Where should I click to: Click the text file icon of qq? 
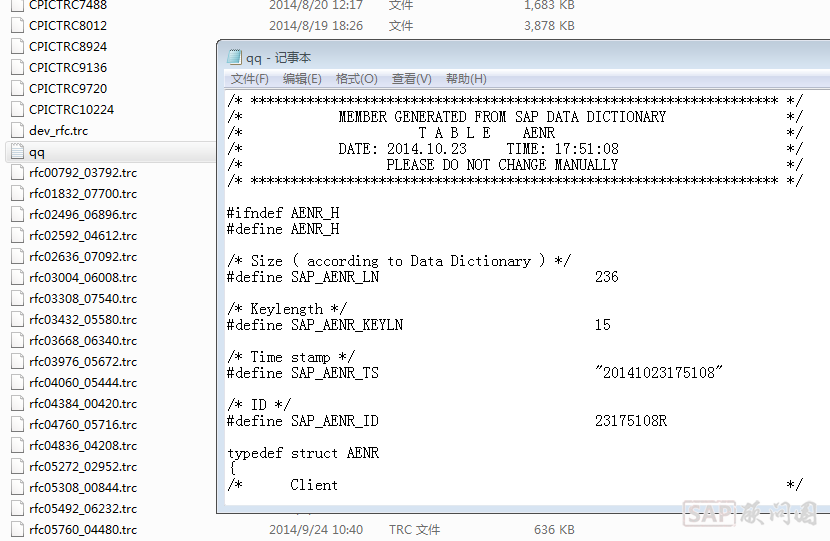click(x=17, y=152)
